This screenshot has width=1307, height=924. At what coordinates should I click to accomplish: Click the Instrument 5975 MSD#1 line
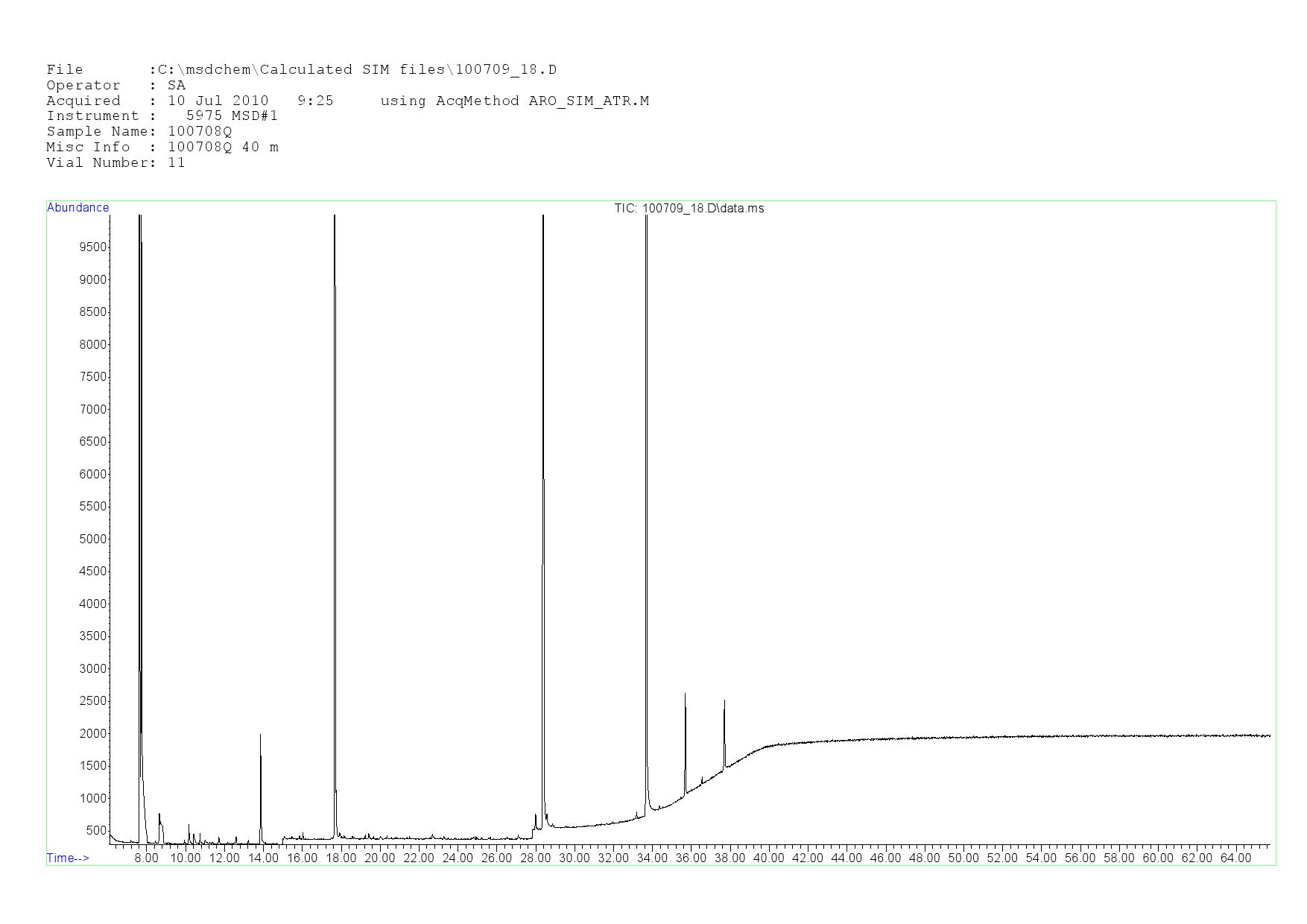click(x=162, y=116)
